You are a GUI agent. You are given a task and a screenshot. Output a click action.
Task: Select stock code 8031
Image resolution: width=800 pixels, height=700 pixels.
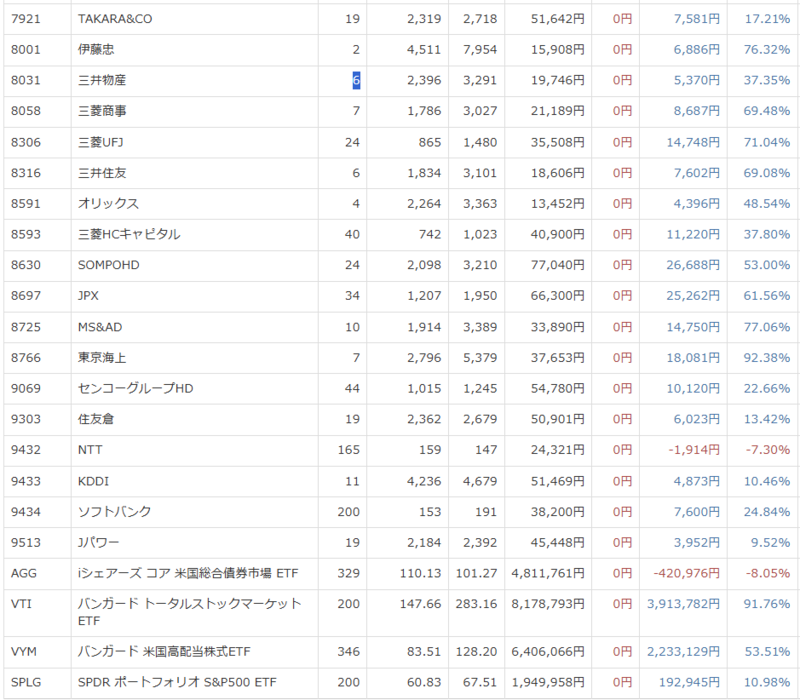click(26, 80)
